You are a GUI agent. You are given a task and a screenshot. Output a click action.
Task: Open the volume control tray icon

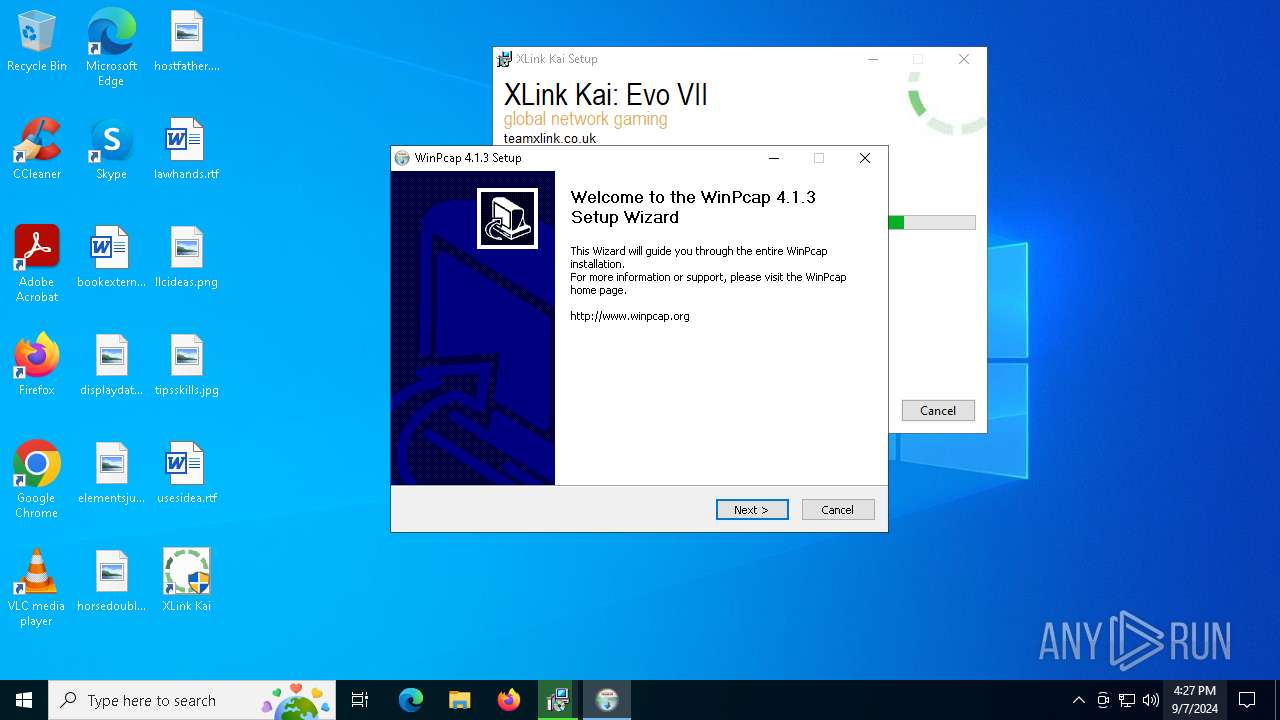coord(1151,700)
